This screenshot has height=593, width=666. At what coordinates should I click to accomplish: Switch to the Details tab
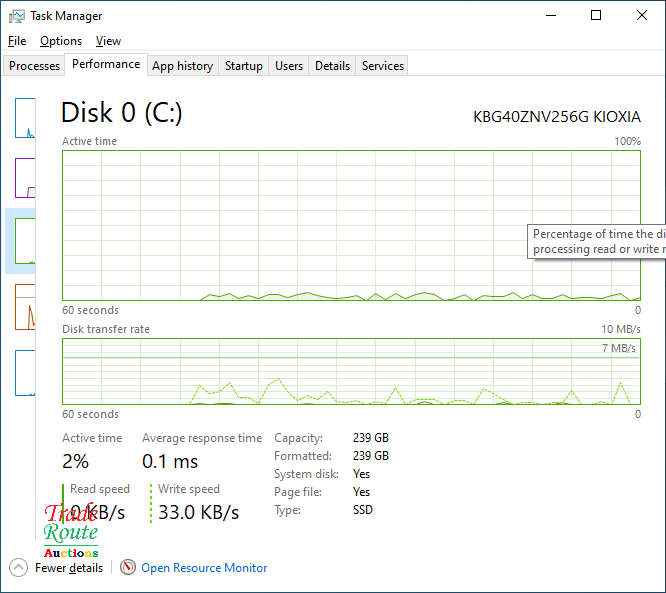click(332, 66)
